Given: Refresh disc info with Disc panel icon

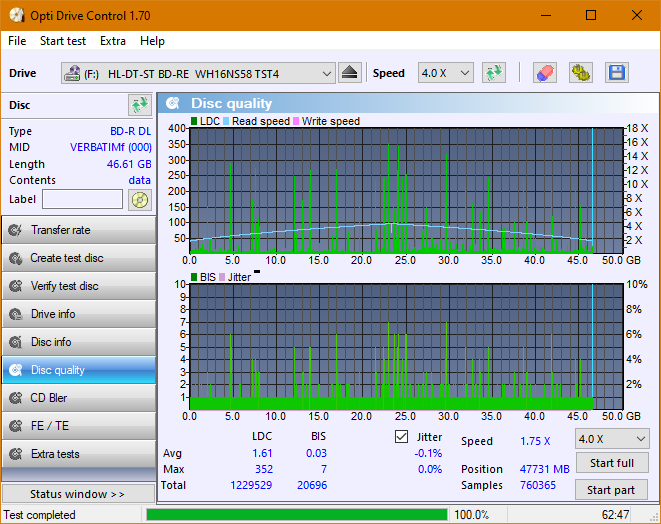Looking at the screenshot, I should pos(140,105).
